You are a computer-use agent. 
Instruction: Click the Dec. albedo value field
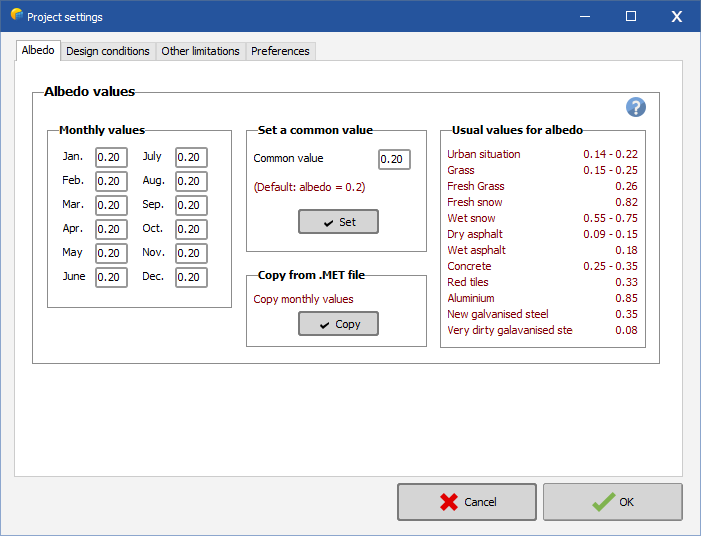[x=191, y=277]
